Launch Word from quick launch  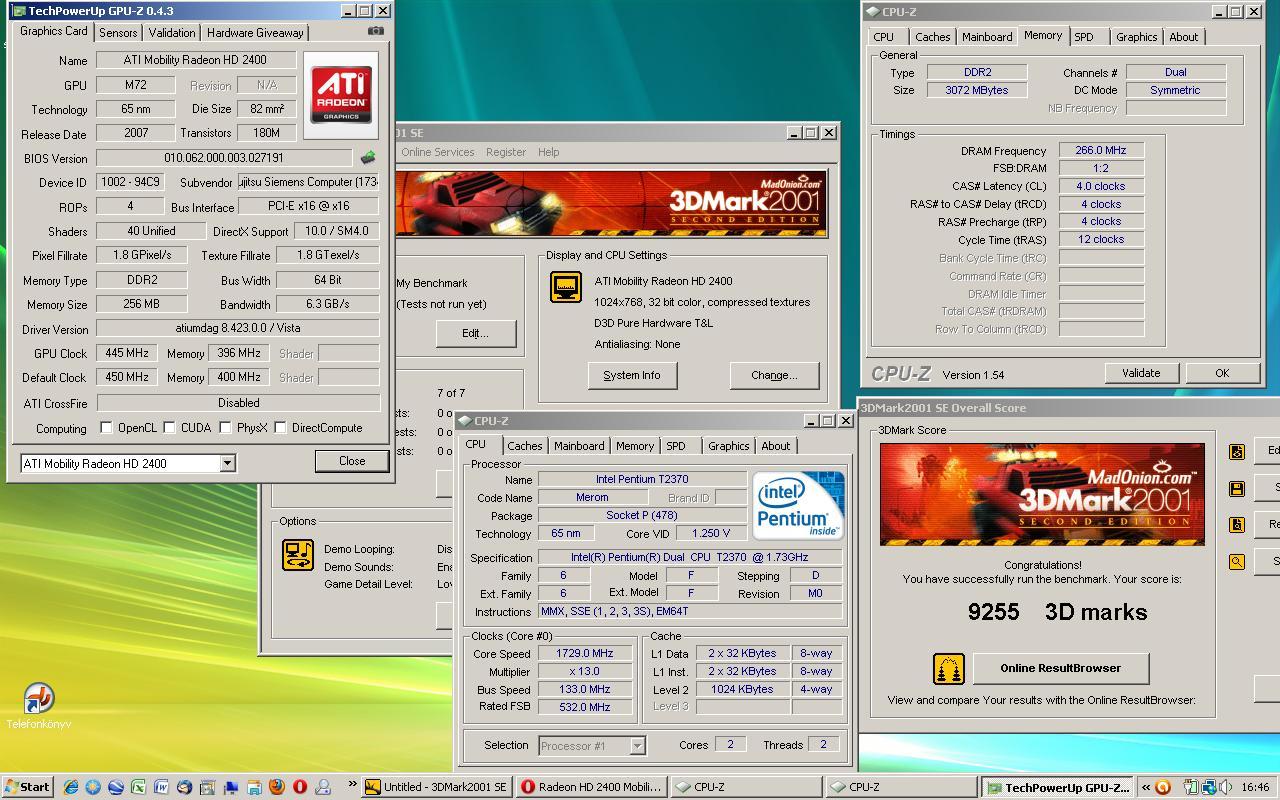[x=161, y=787]
